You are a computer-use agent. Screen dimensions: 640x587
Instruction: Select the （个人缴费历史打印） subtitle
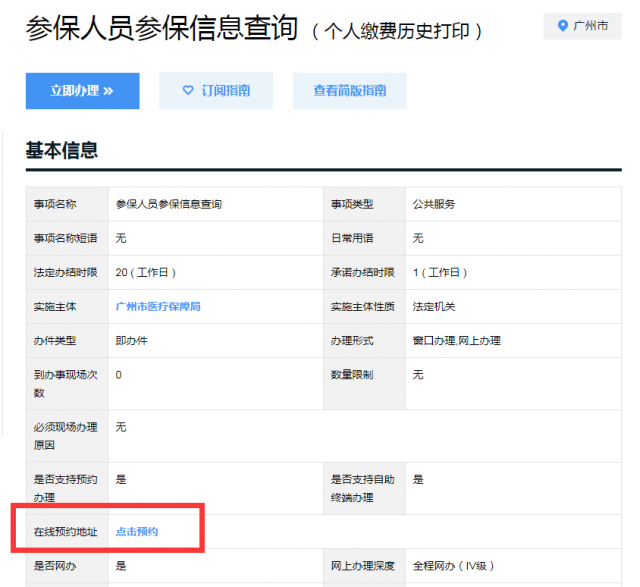click(x=397, y=31)
